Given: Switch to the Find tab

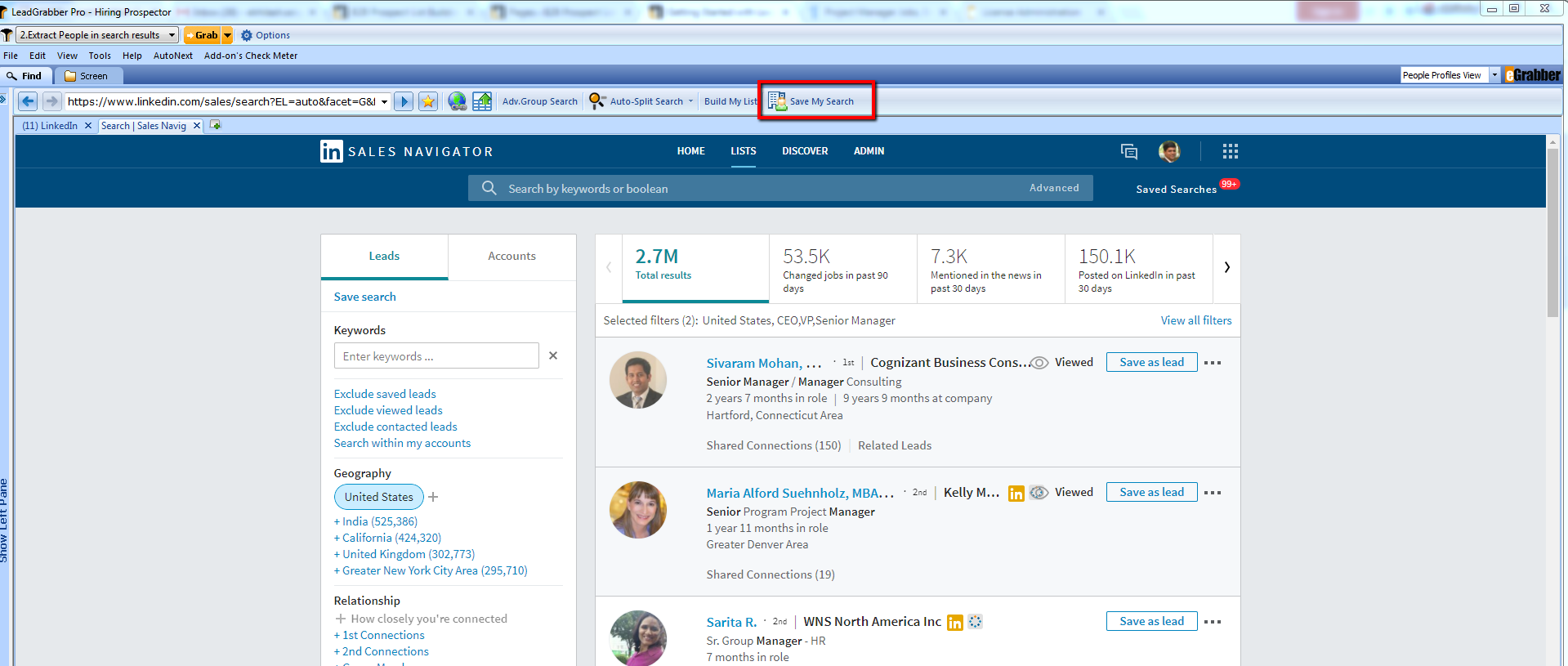Looking at the screenshot, I should [x=27, y=76].
